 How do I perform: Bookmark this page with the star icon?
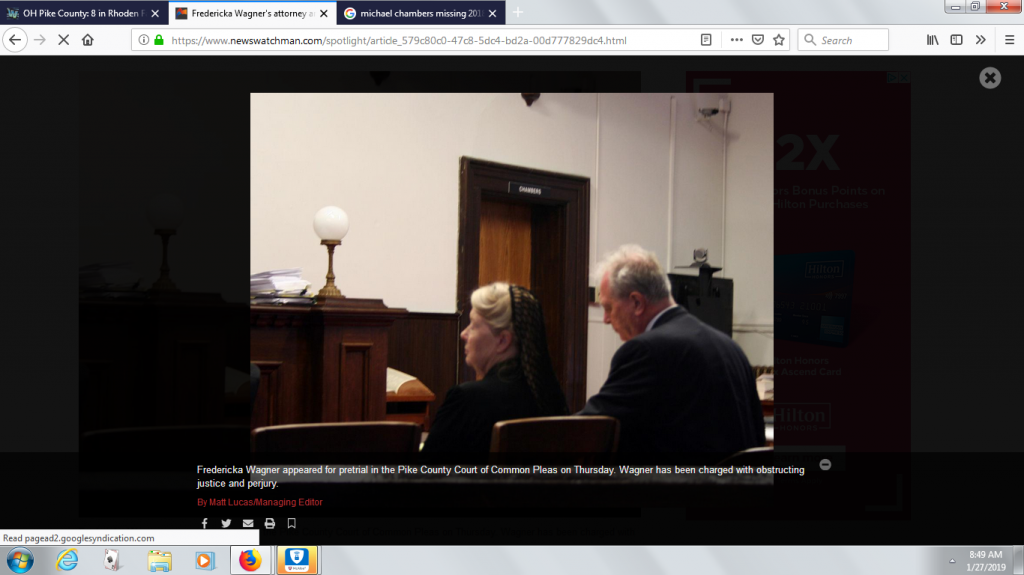click(779, 40)
